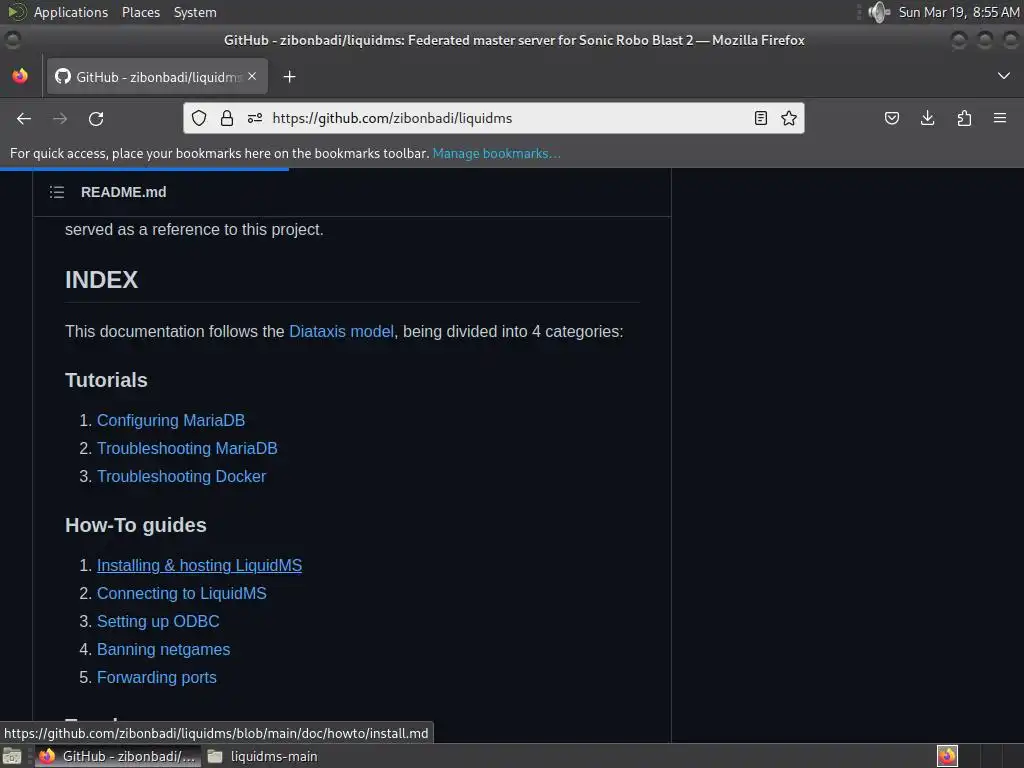Click the Manage bookmarks link
1024x768 pixels.
[x=496, y=153]
